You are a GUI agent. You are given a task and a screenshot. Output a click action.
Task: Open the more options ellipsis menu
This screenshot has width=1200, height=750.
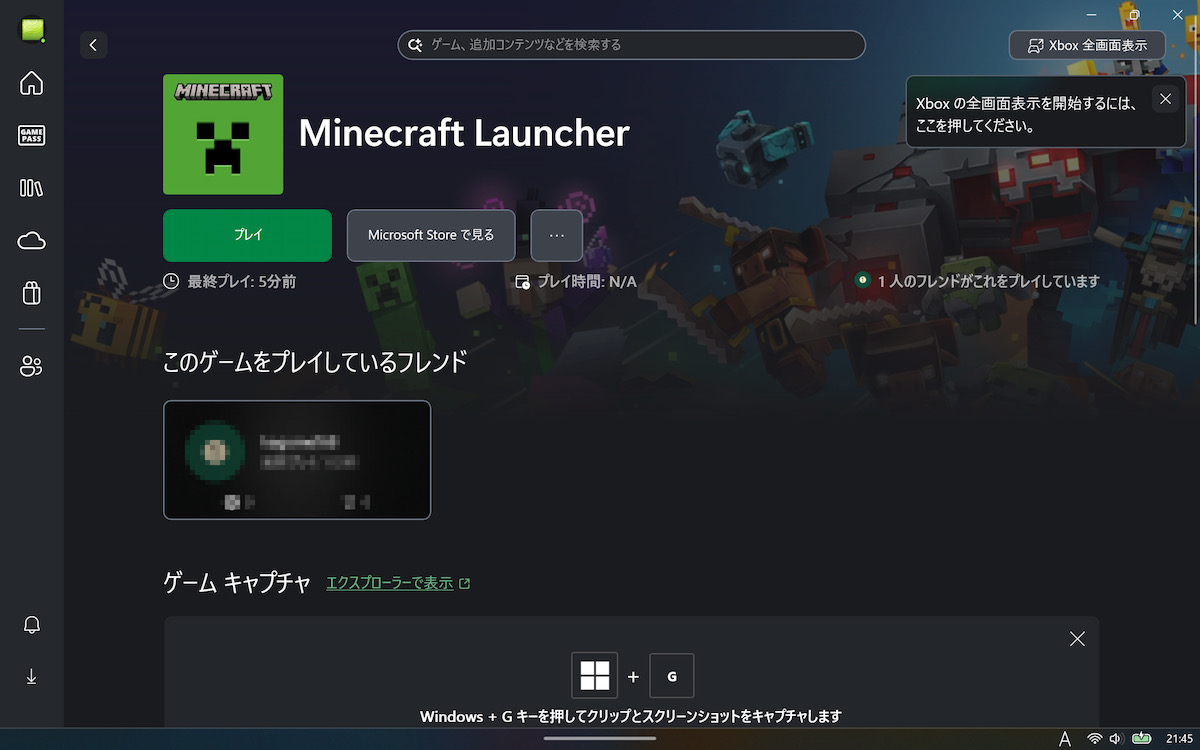[557, 235]
